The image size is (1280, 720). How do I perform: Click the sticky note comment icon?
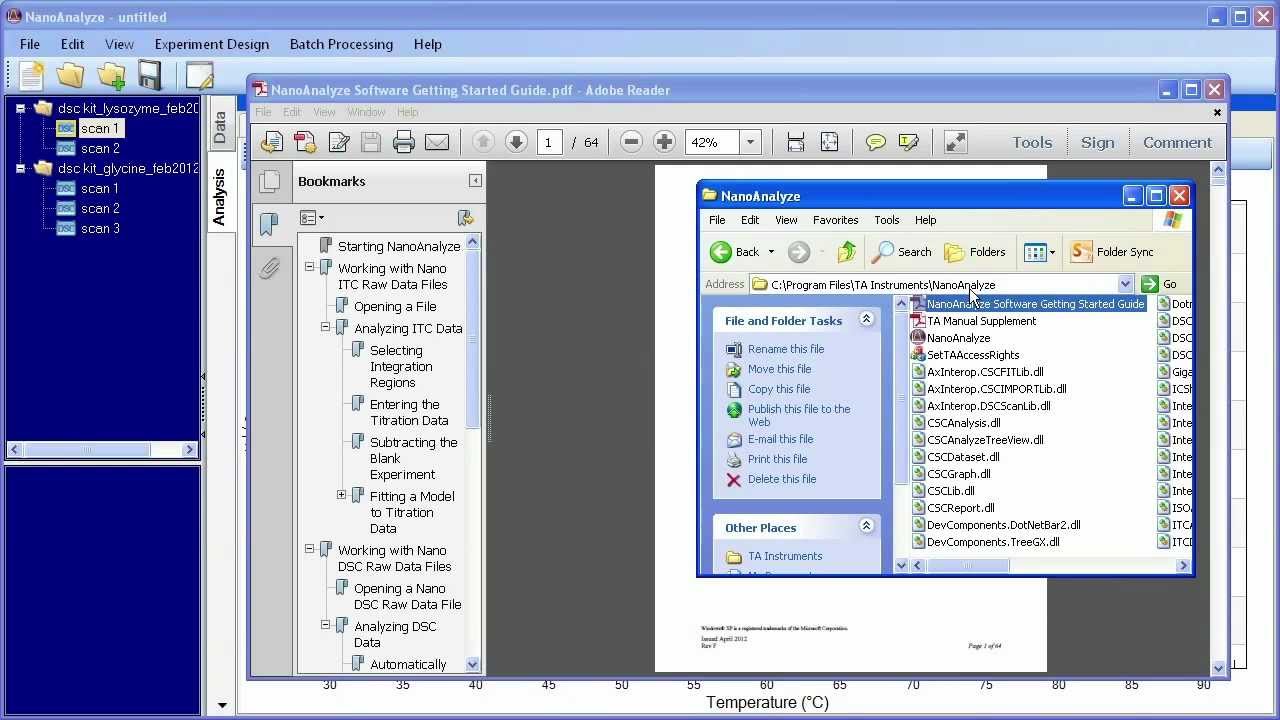pyautogui.click(x=876, y=143)
